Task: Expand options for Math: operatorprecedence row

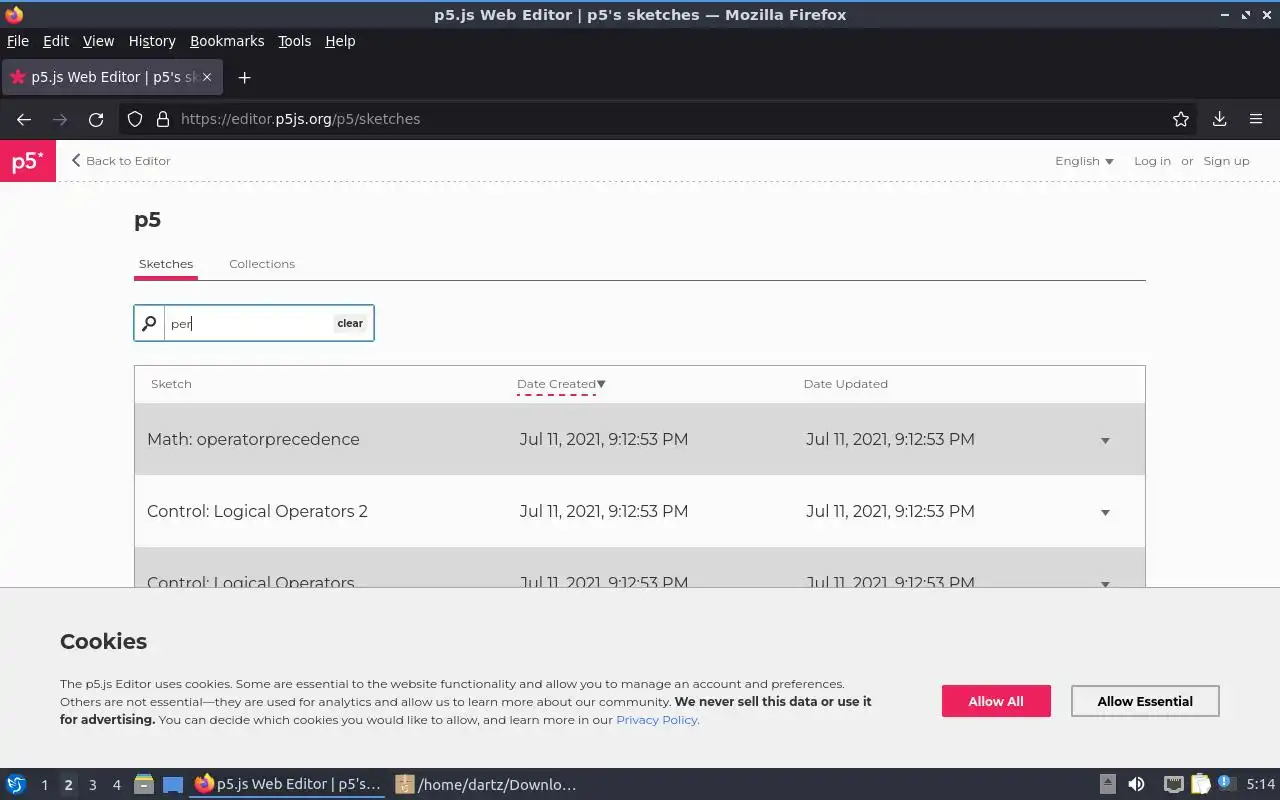Action: pos(1105,440)
